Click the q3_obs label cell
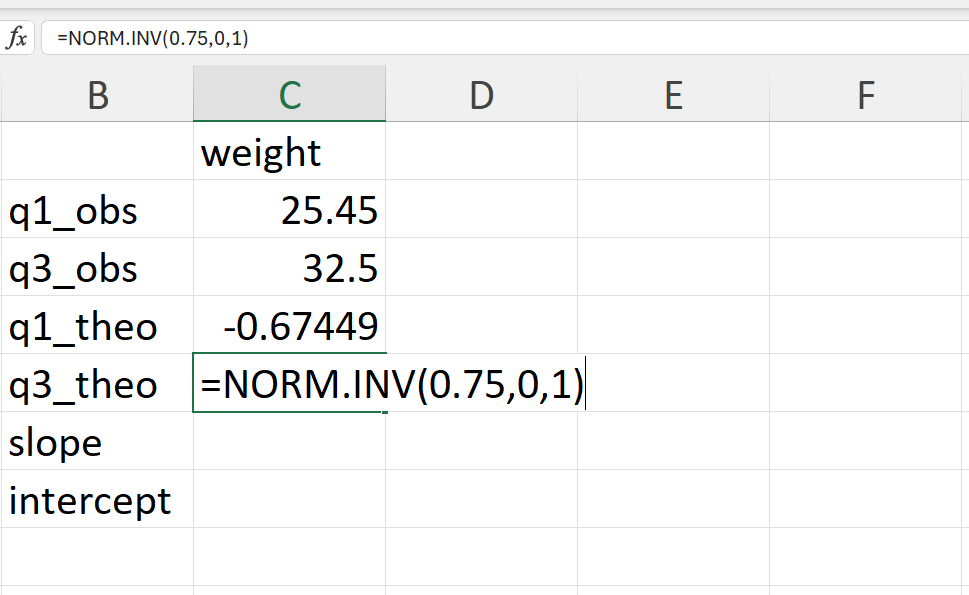This screenshot has height=595, width=969. [x=97, y=267]
